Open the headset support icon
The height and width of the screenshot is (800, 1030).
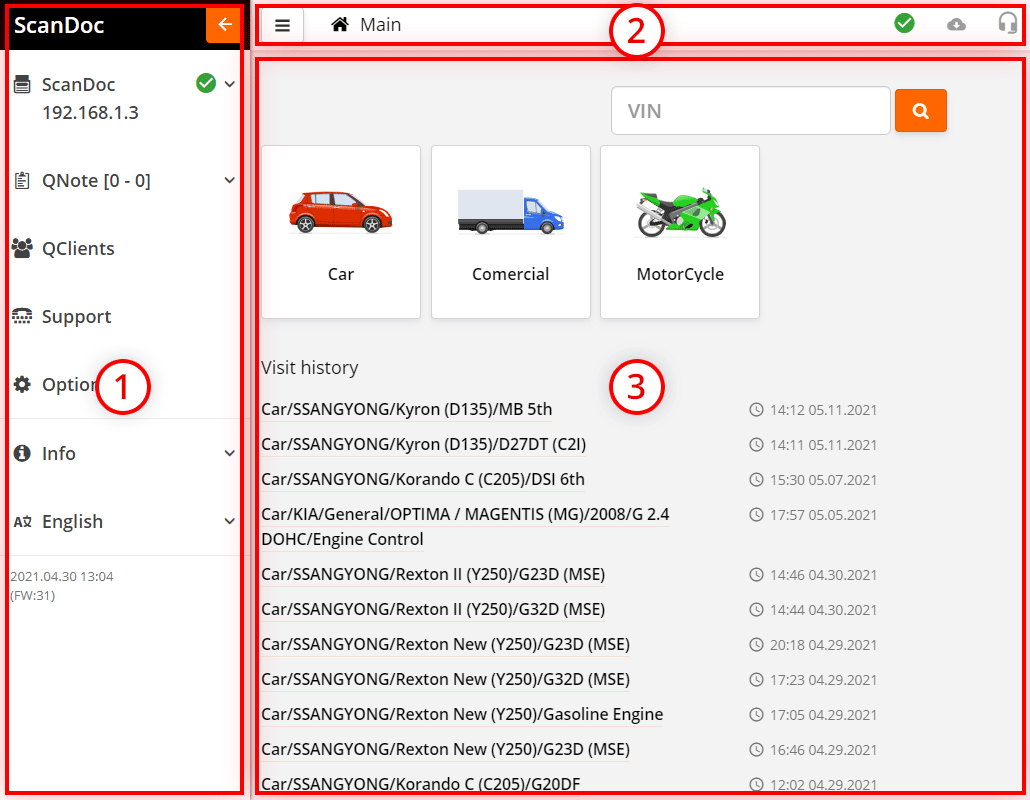point(1007,22)
